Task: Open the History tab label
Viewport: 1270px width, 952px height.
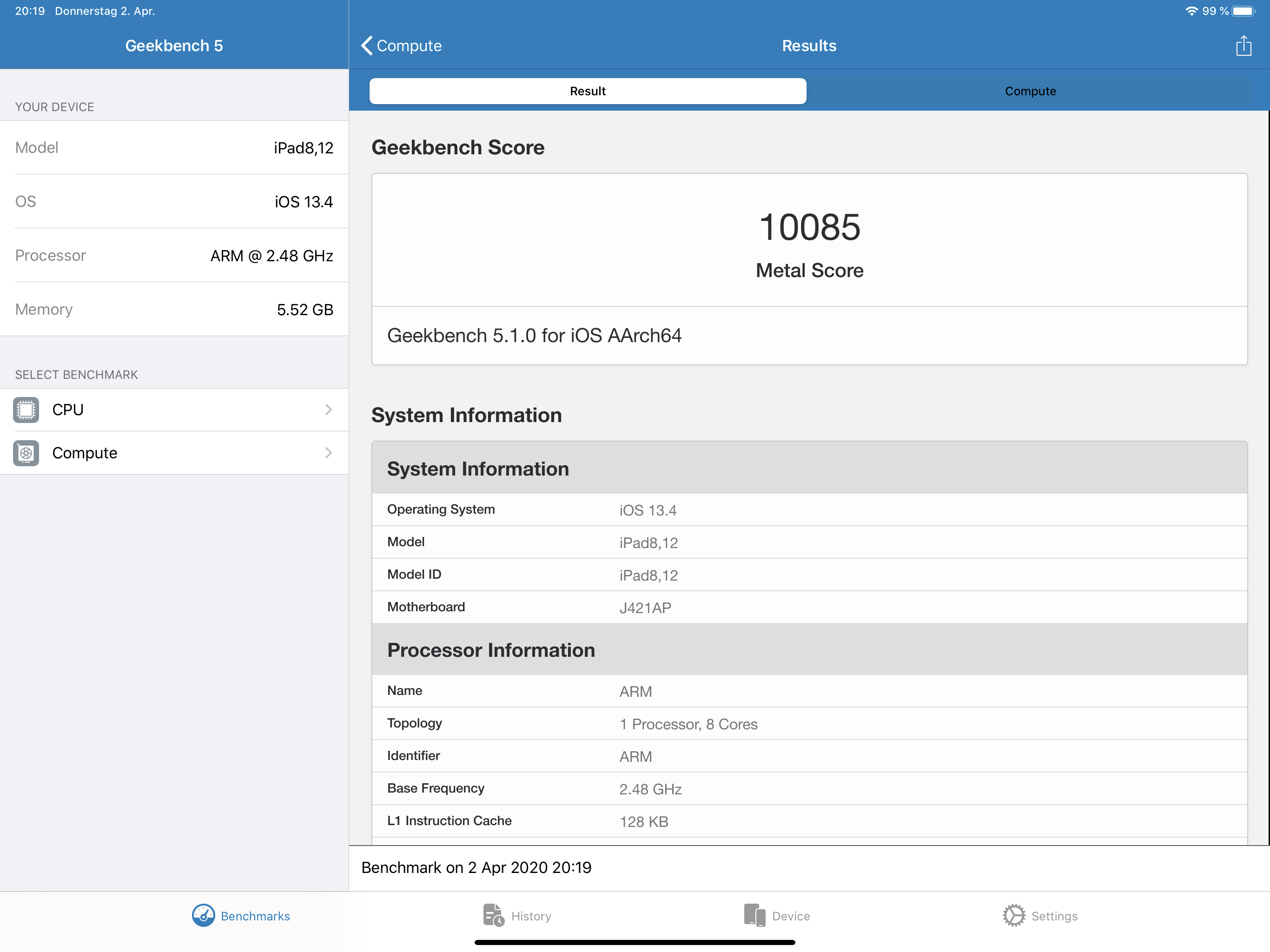Action: (x=531, y=916)
